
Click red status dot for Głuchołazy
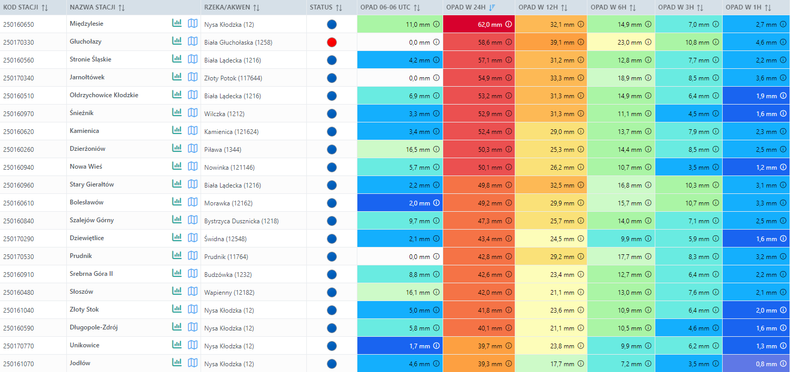pos(332,42)
